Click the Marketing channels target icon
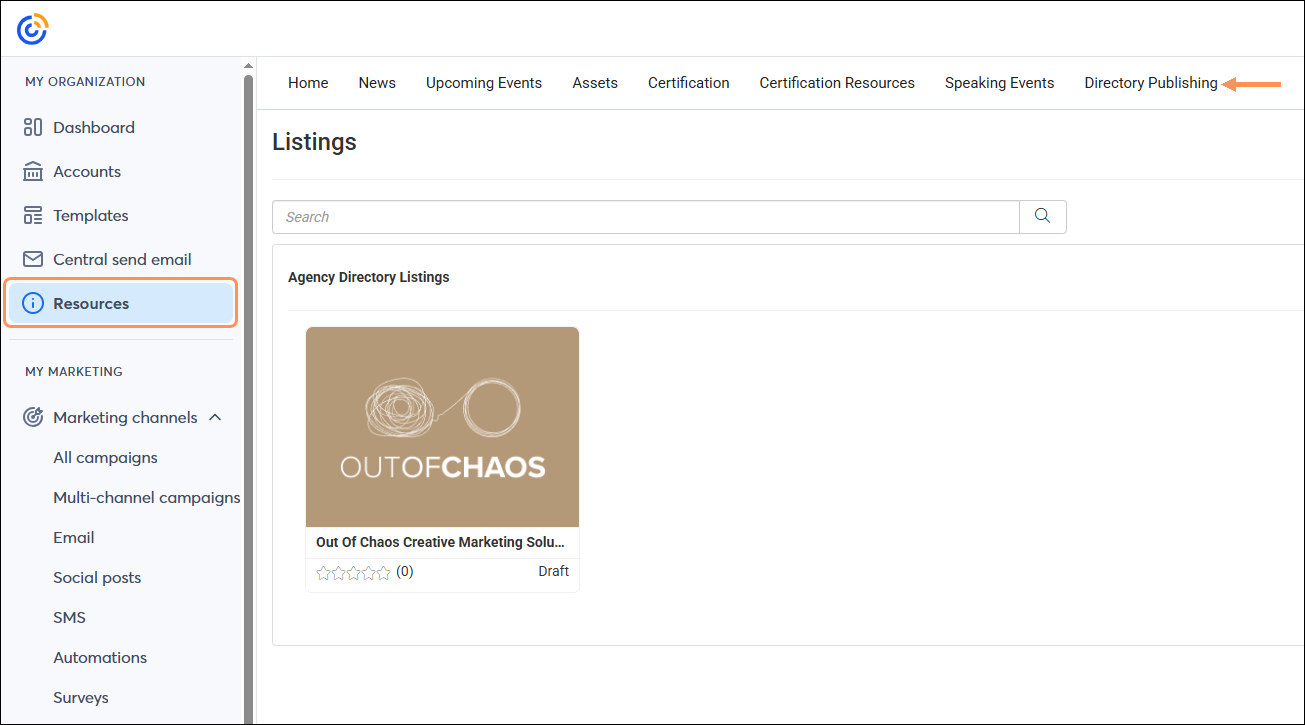Screen dimensions: 1305x725 click(33, 417)
